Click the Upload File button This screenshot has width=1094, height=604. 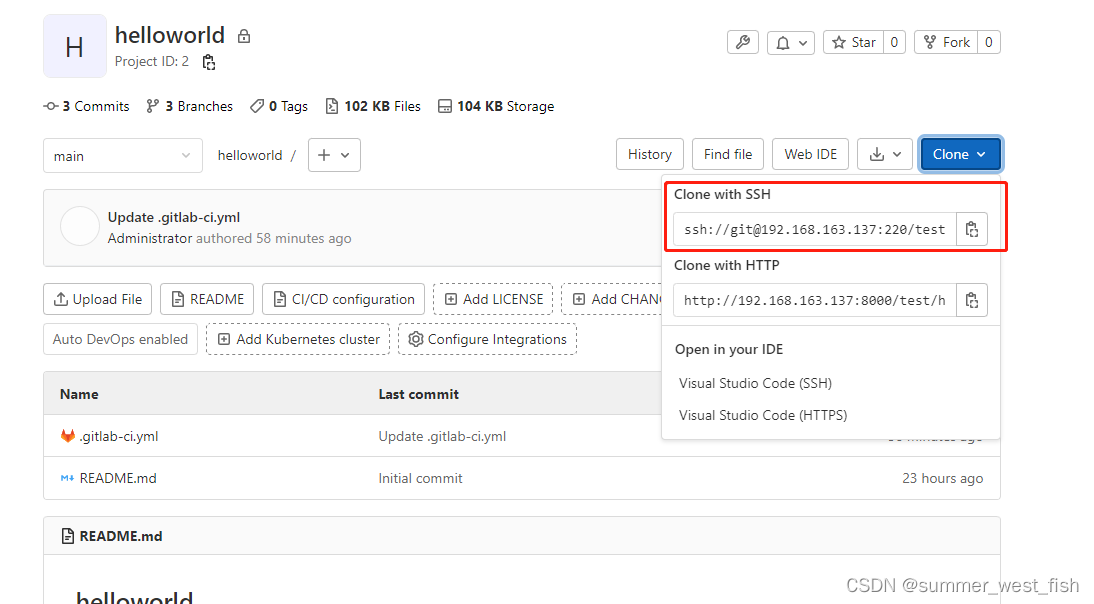tap(97, 298)
